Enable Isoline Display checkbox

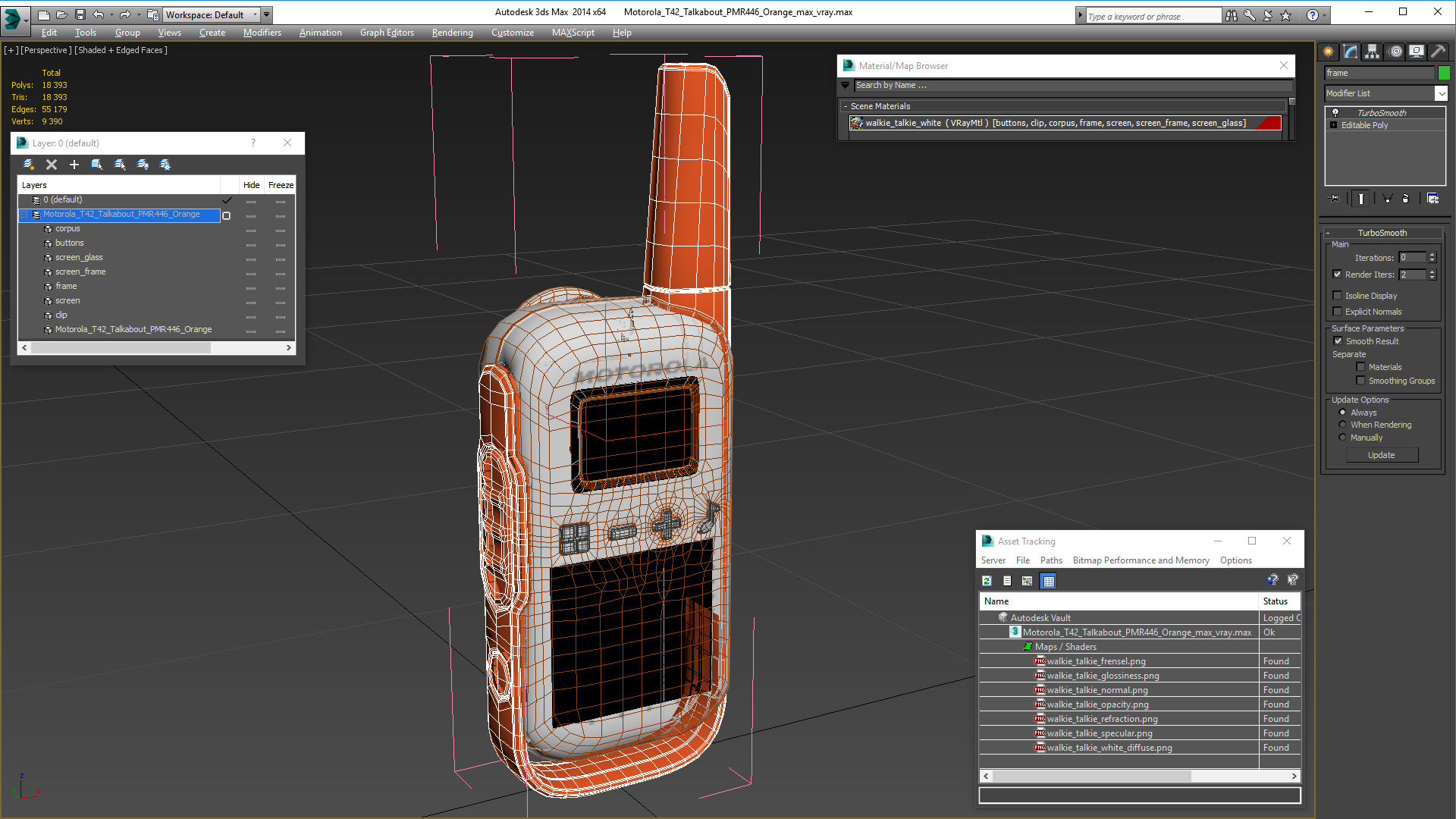[x=1338, y=296]
